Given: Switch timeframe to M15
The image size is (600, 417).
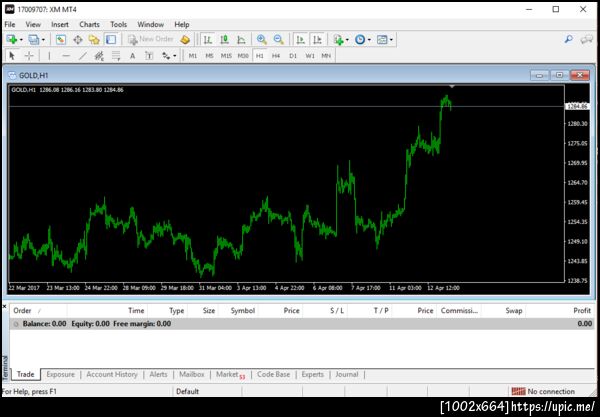Looking at the screenshot, I should tap(226, 56).
